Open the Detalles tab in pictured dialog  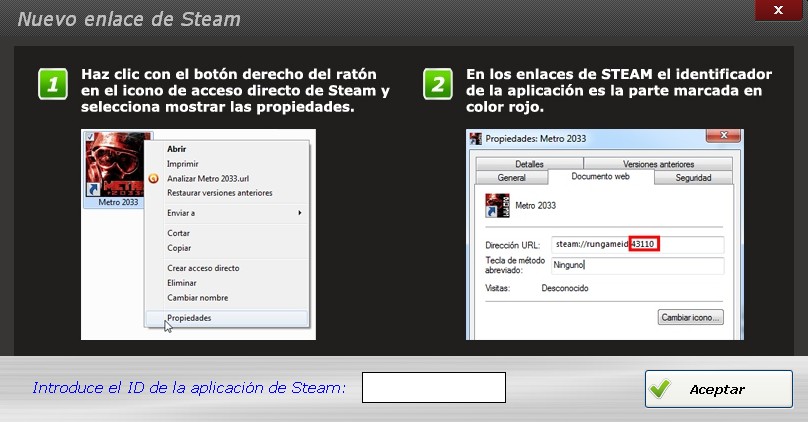(x=529, y=164)
